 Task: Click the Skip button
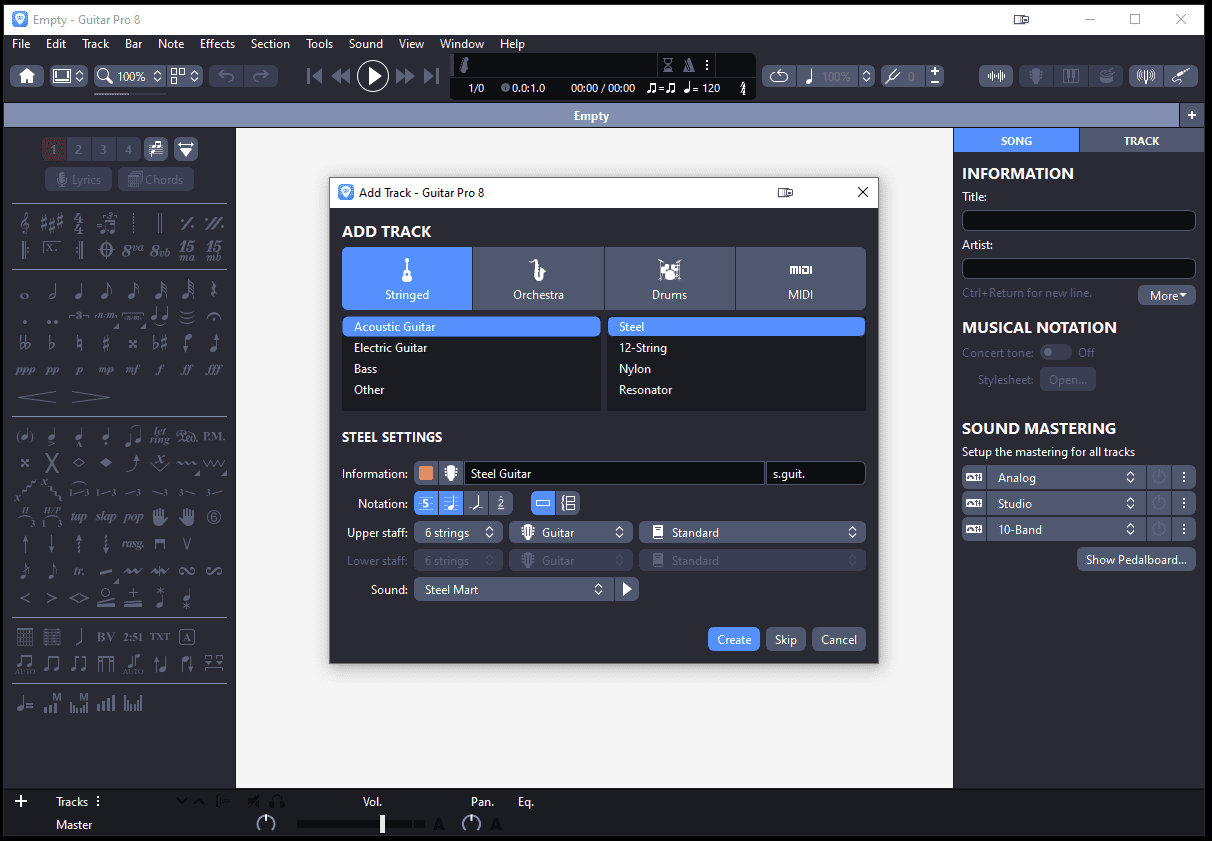click(786, 639)
